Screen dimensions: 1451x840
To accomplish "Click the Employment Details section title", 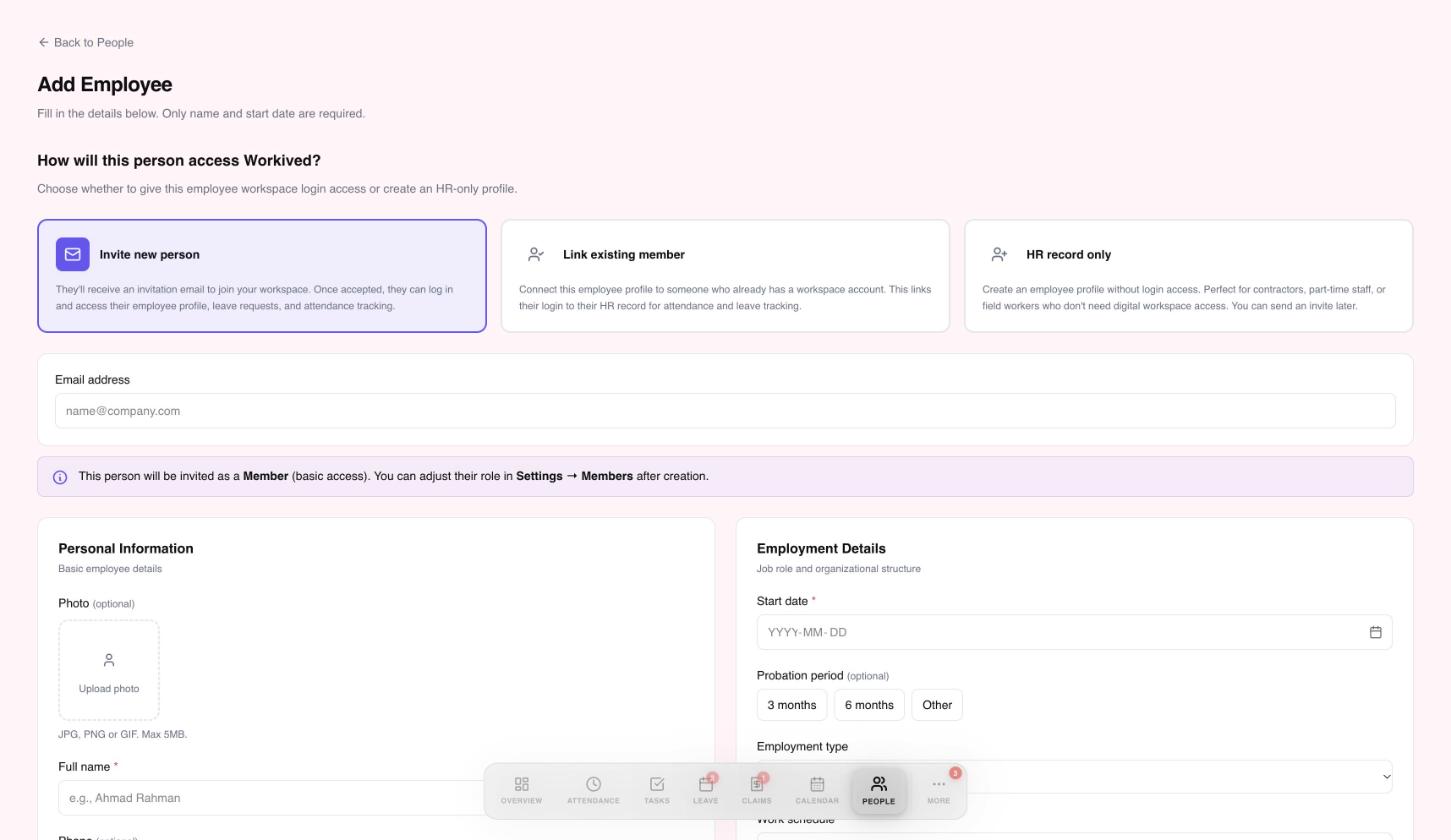I will coord(821,549).
